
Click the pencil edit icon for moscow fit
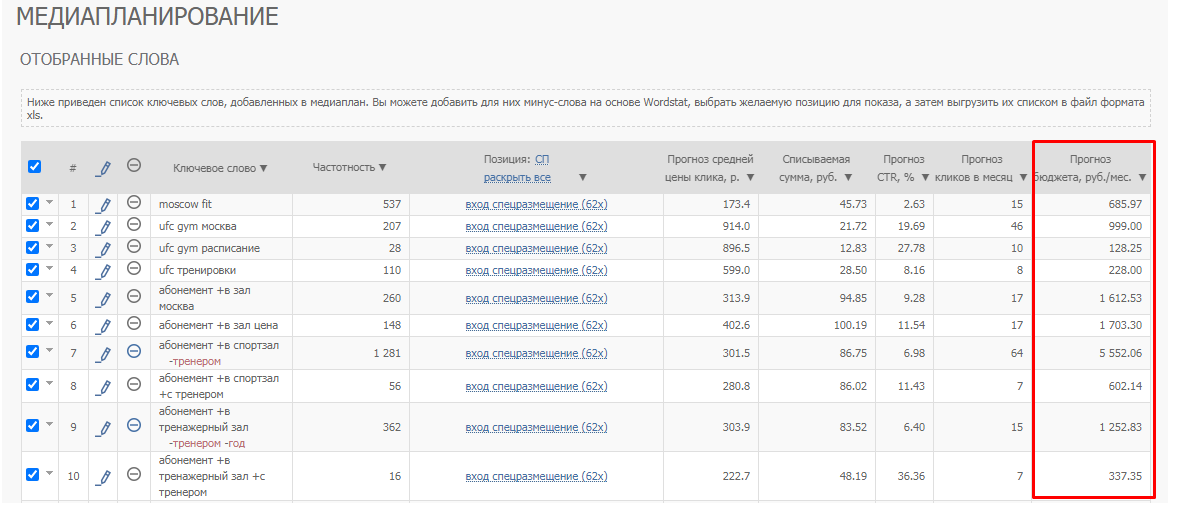coord(103,205)
